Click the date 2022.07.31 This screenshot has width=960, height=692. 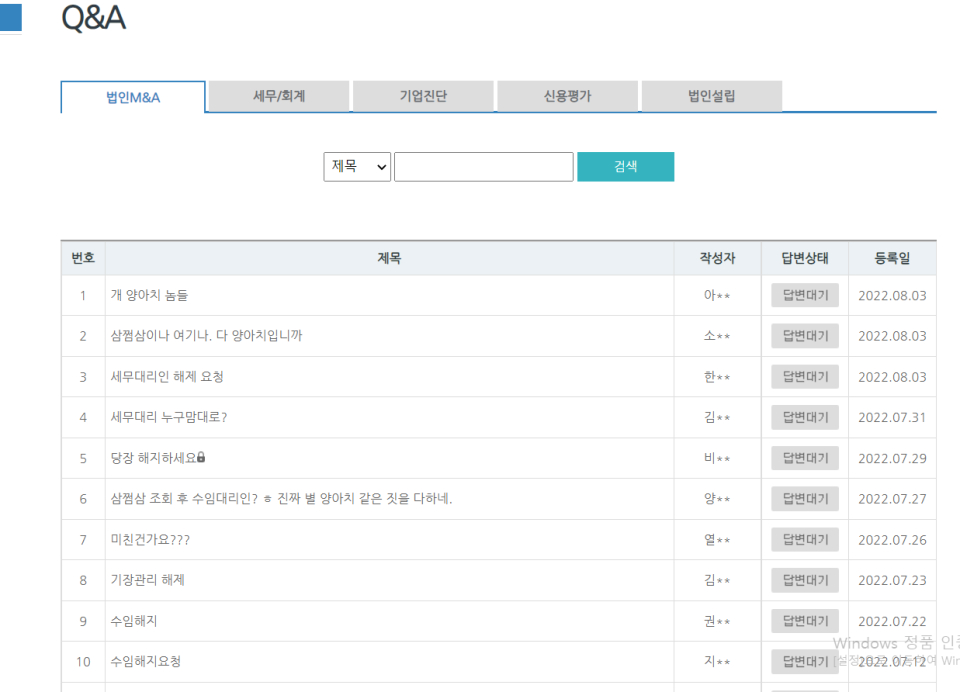tap(892, 418)
